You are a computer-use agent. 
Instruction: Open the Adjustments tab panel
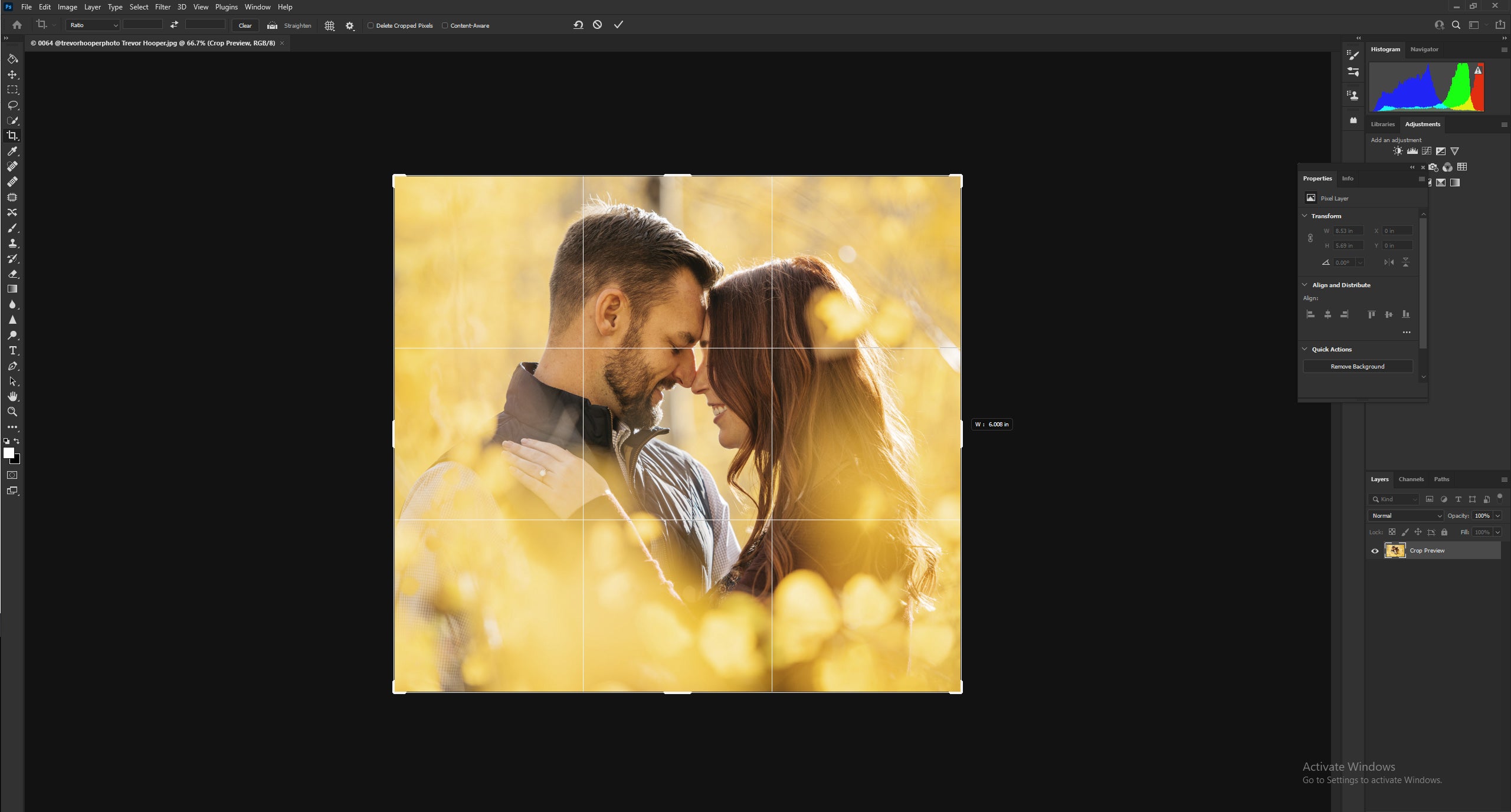1422,123
